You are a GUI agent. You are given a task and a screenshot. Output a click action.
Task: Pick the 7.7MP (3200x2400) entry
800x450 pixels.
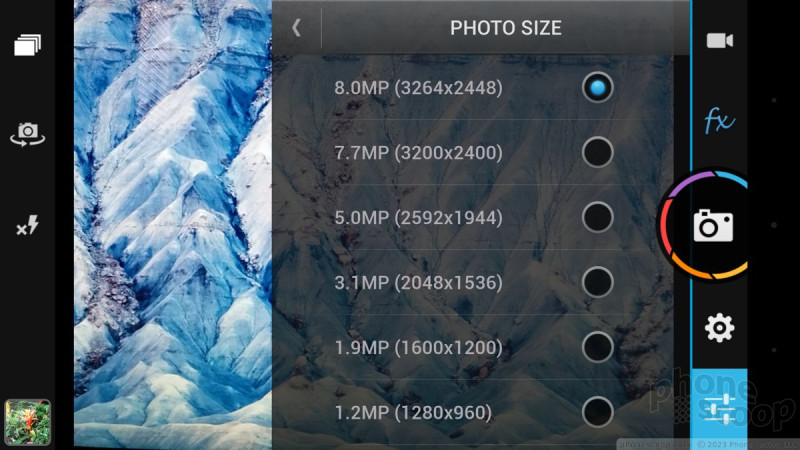coord(472,153)
